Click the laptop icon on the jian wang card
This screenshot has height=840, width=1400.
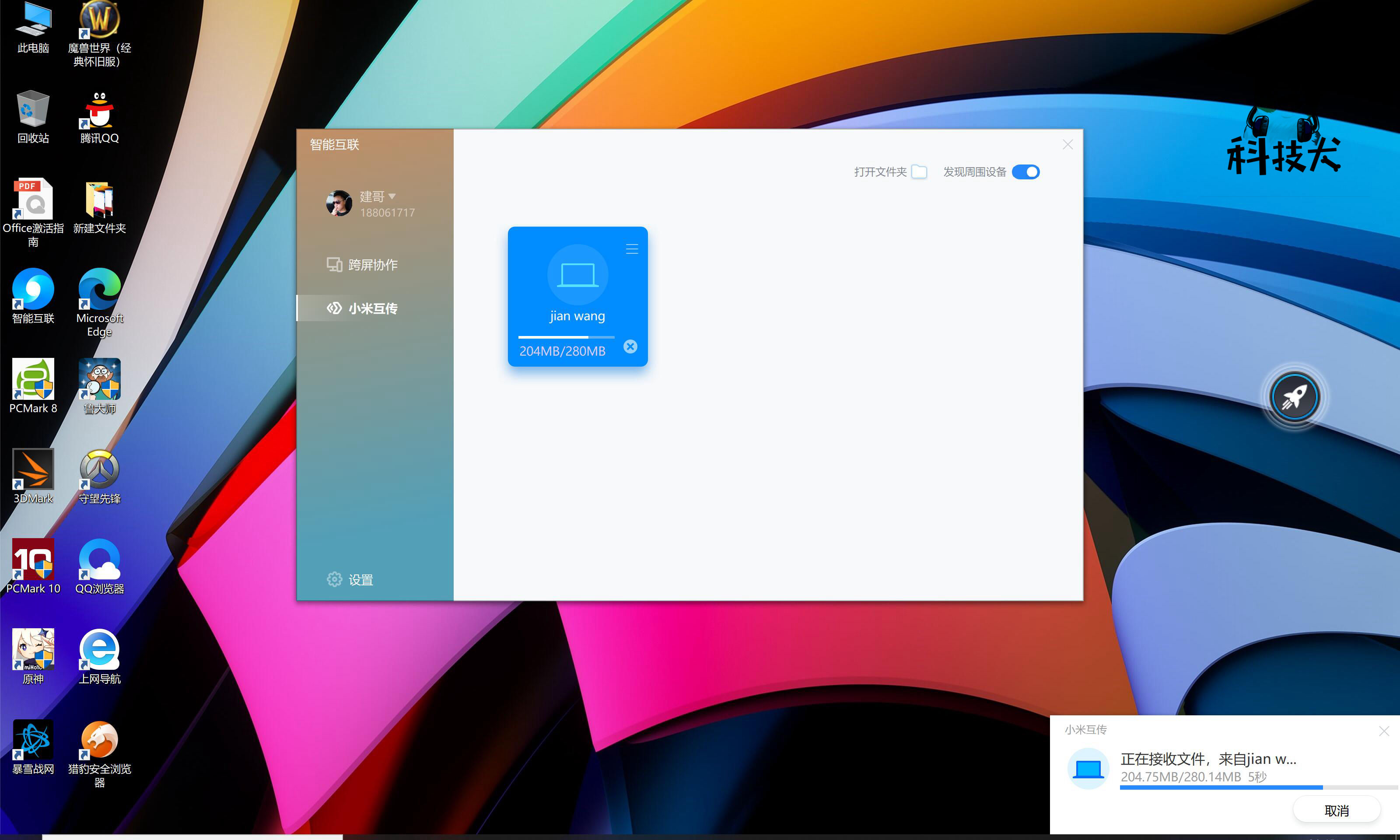[x=577, y=274]
